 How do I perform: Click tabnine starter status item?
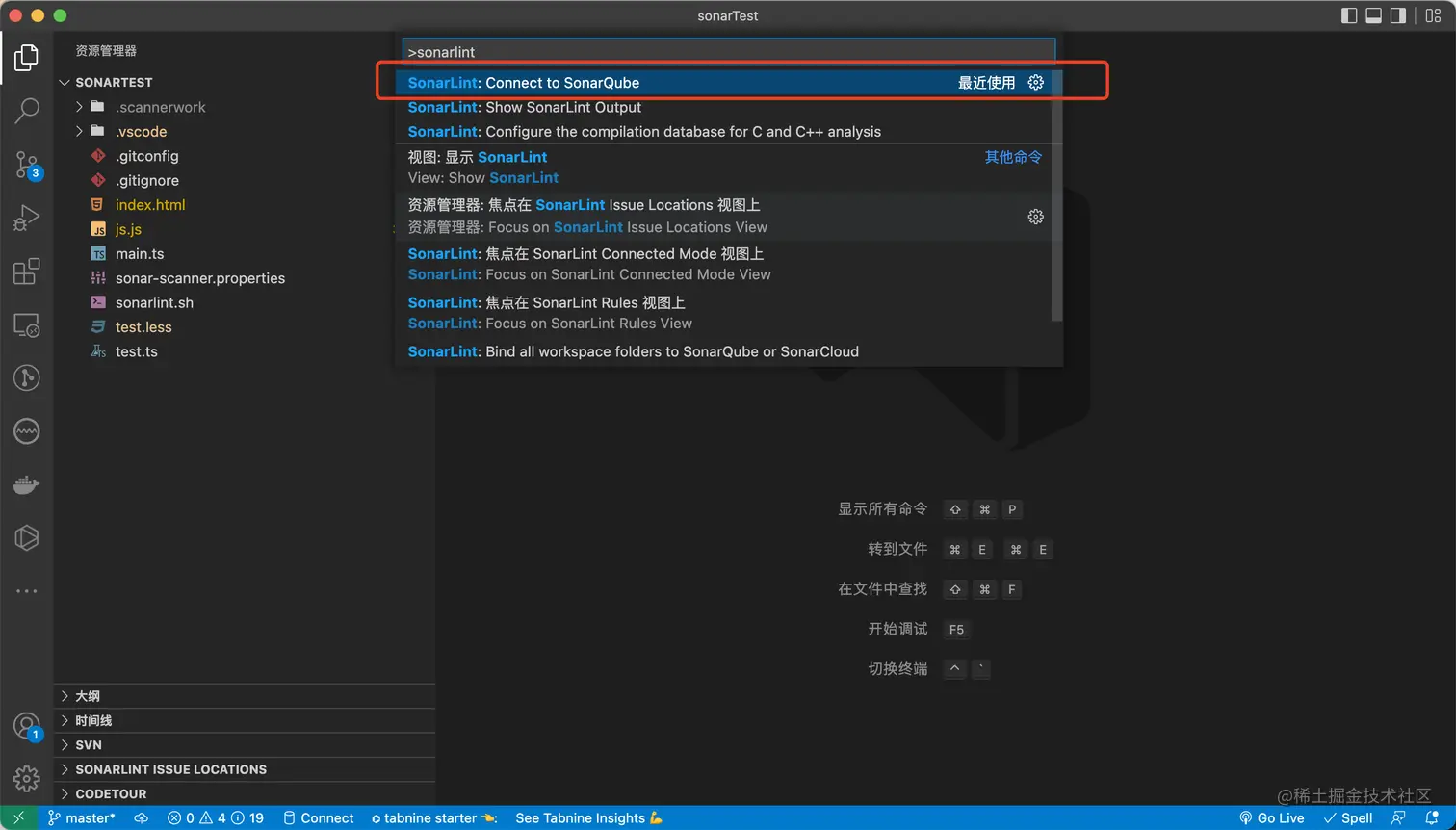433,818
